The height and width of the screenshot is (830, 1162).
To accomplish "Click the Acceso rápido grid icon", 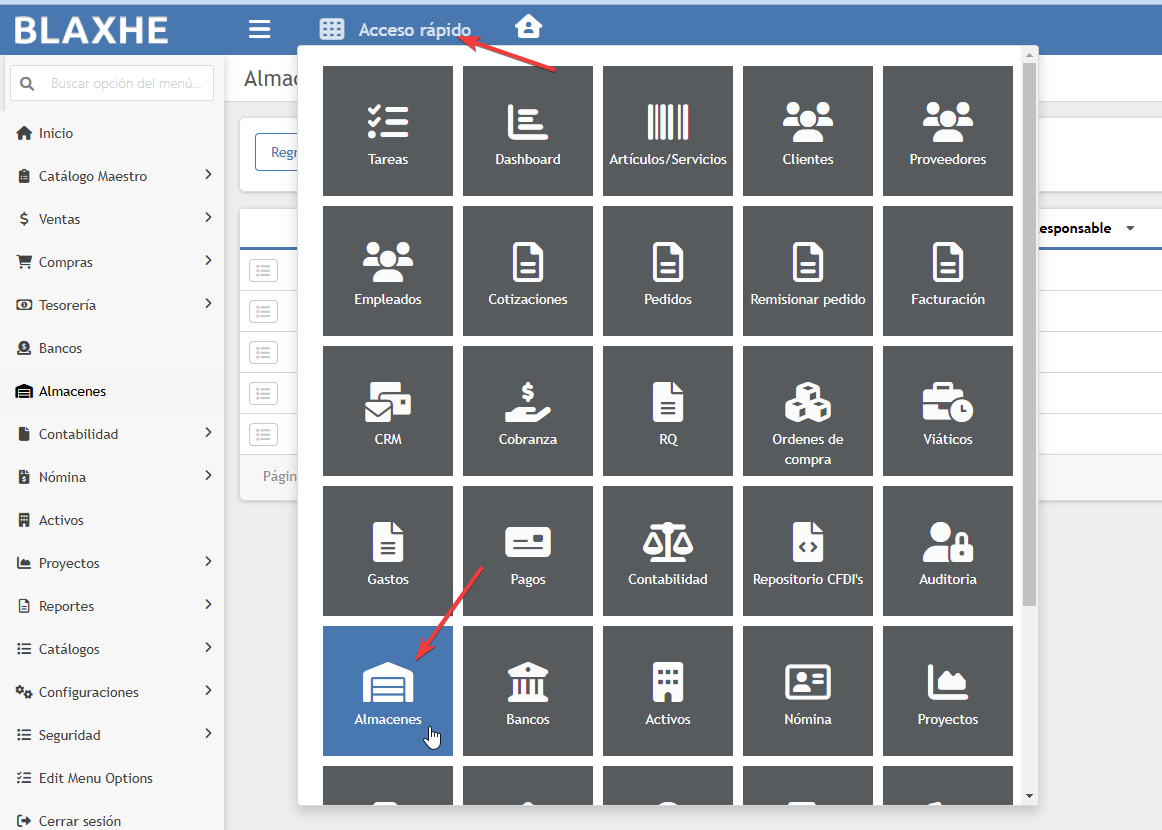I will point(332,29).
